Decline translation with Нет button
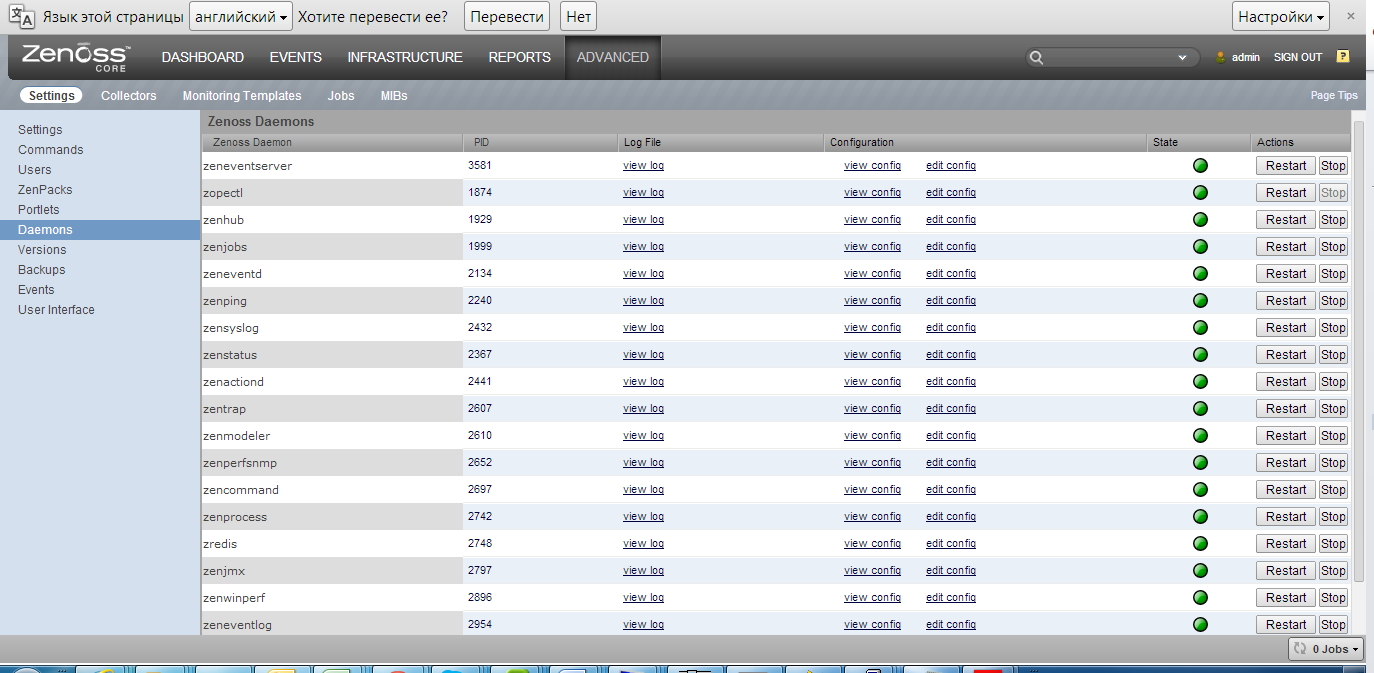 [x=579, y=17]
